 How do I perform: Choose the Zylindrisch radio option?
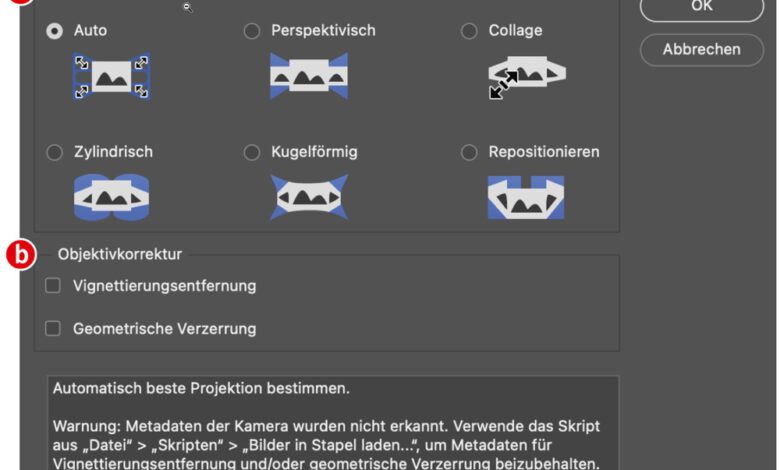54,153
